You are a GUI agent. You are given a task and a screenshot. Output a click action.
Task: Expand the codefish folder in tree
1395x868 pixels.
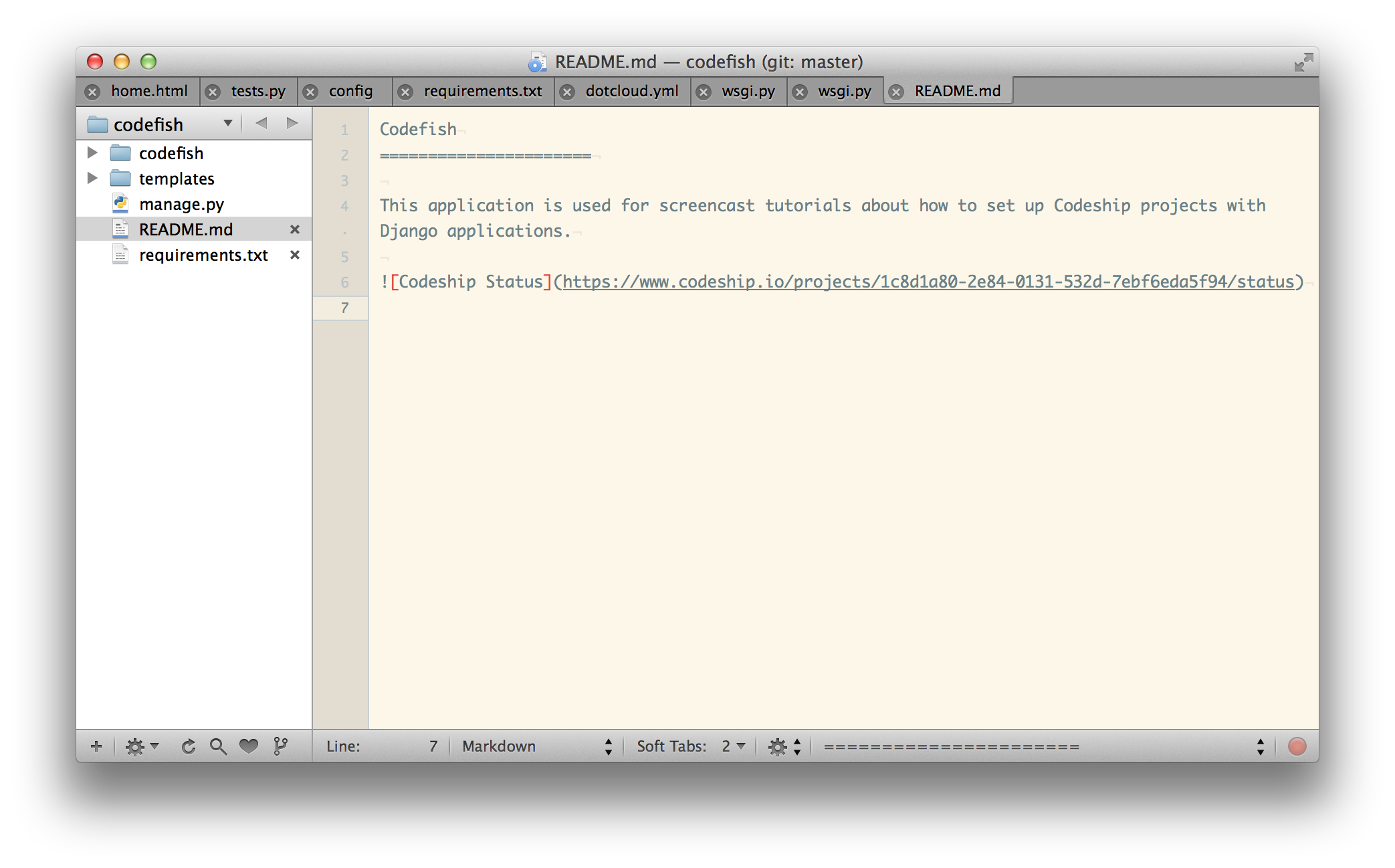[x=93, y=153]
